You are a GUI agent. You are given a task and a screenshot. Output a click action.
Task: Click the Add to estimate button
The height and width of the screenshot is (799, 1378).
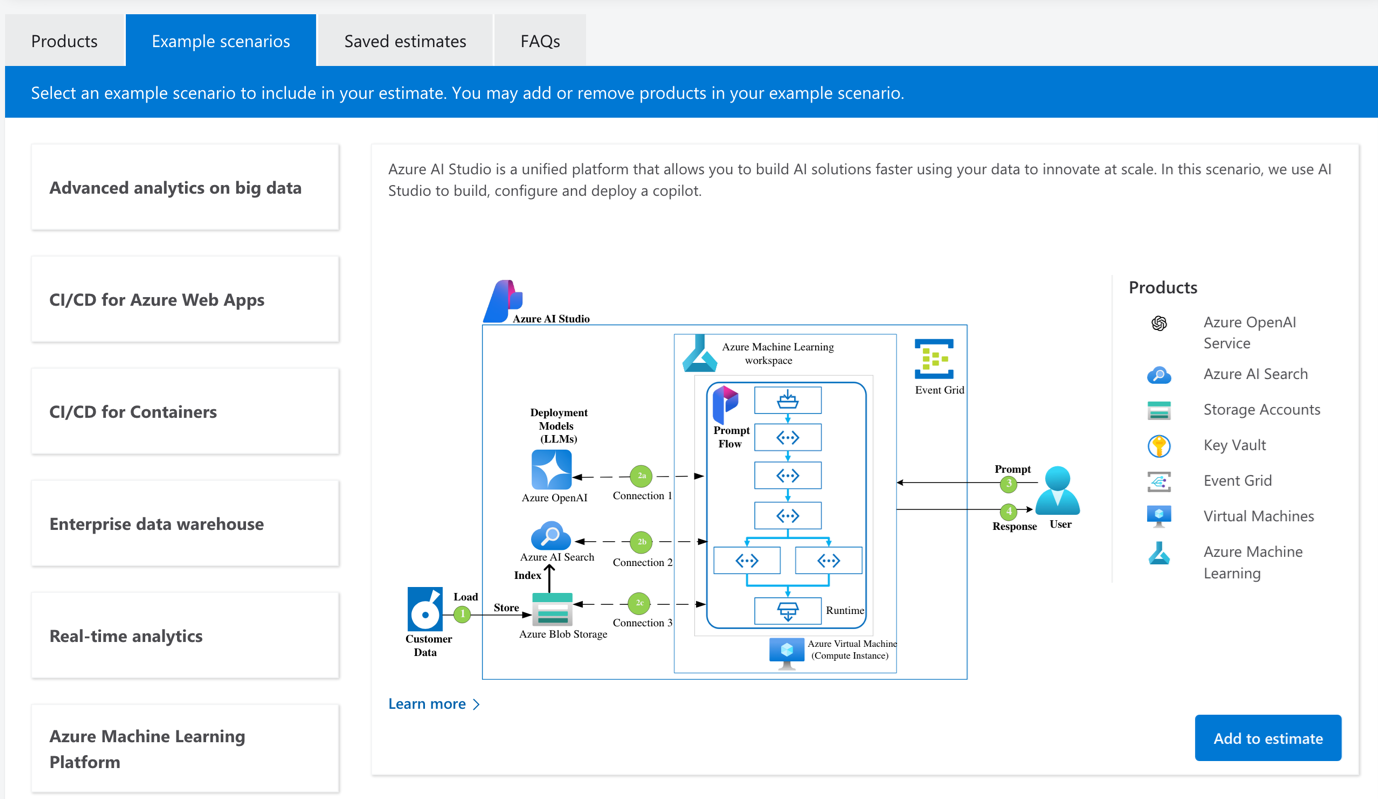[x=1268, y=738]
